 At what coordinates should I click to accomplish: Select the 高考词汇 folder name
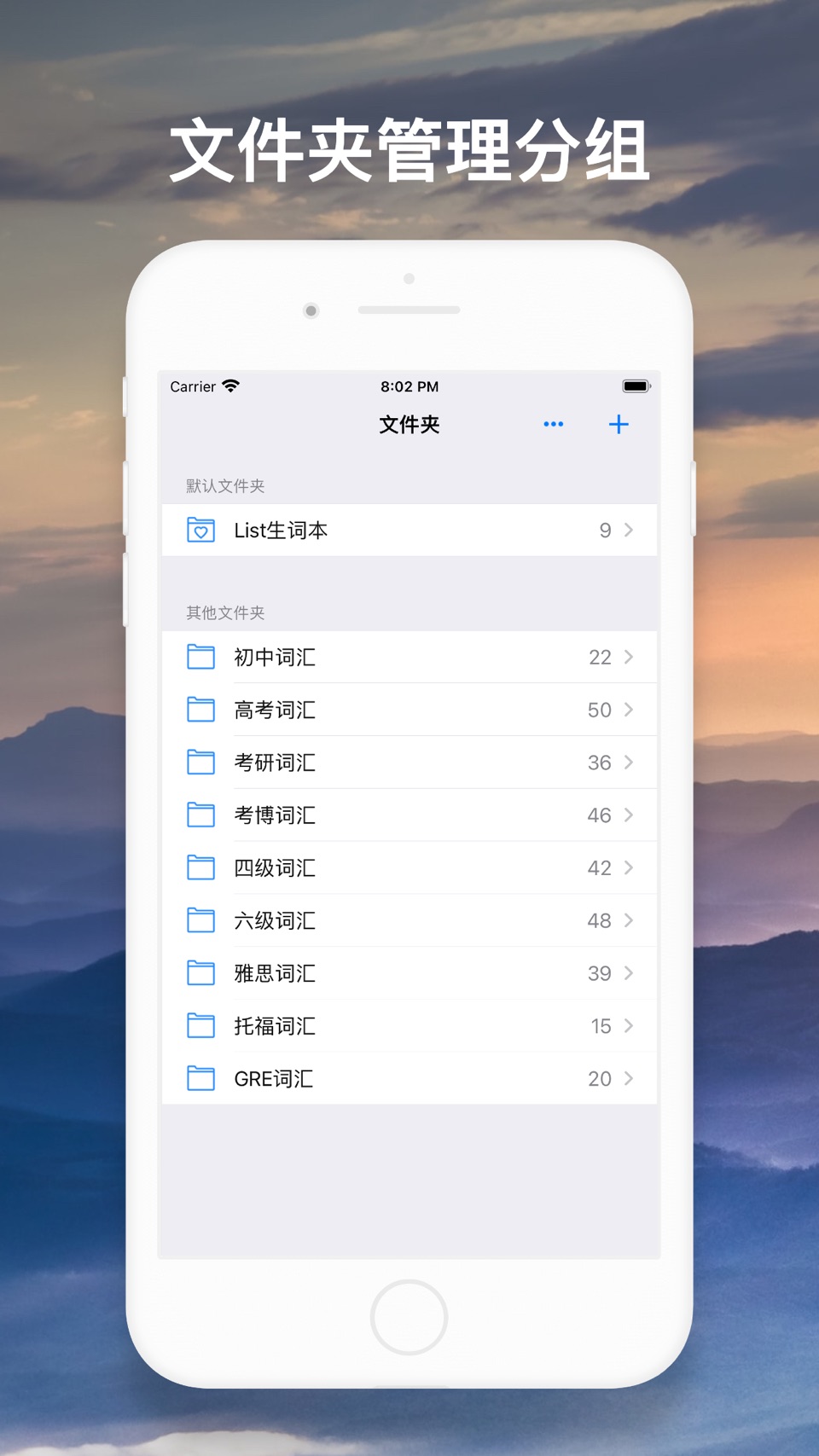tap(275, 711)
